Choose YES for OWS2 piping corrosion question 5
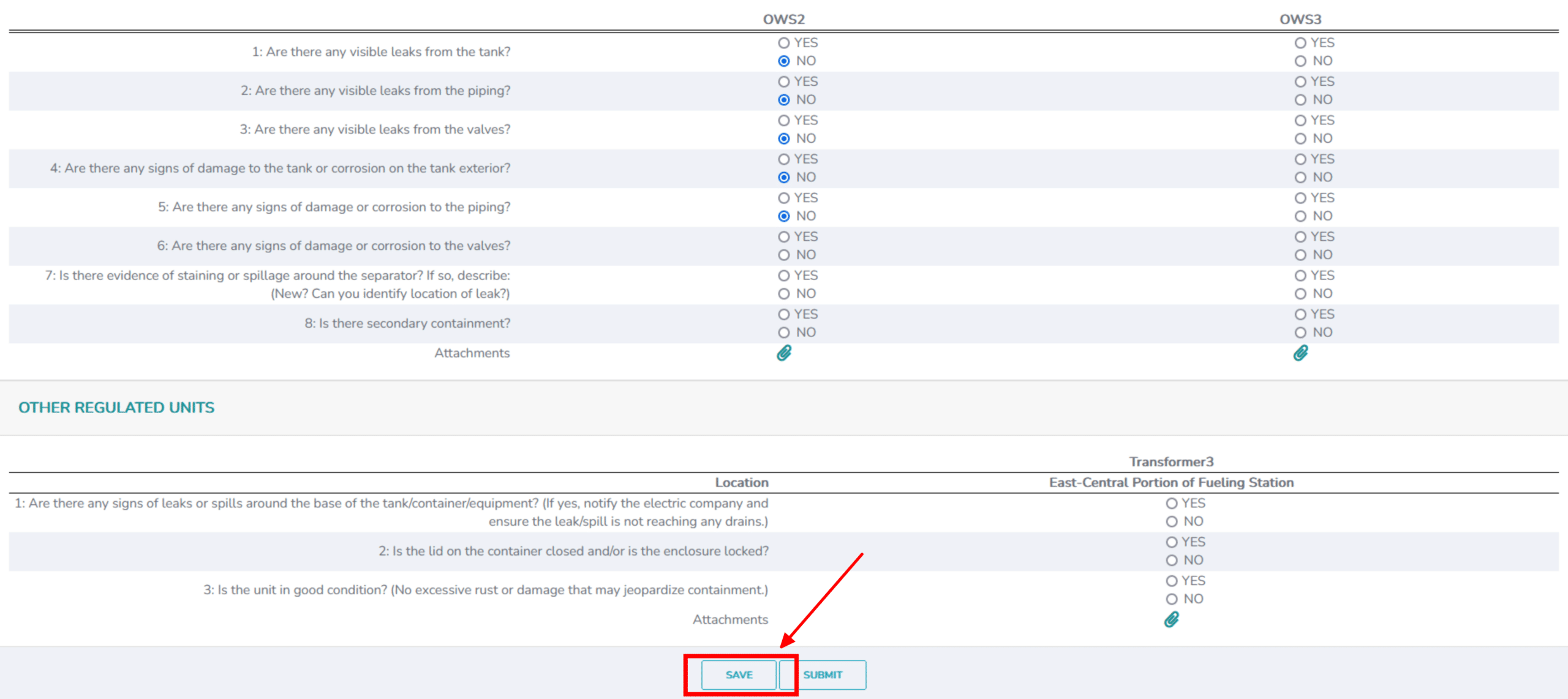The width and height of the screenshot is (1568, 699). click(x=784, y=198)
